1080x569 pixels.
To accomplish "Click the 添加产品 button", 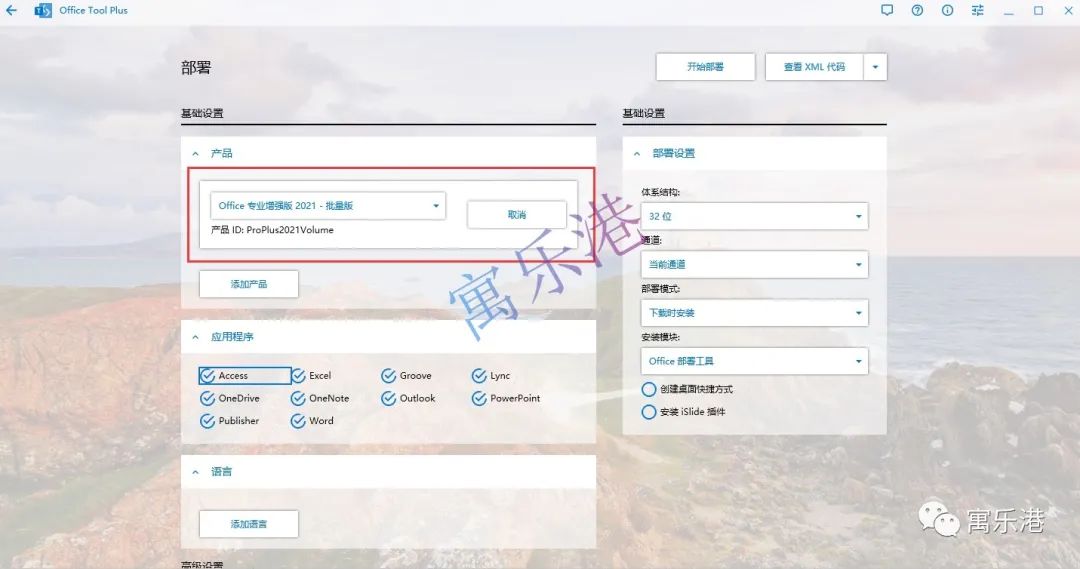I will [249, 284].
